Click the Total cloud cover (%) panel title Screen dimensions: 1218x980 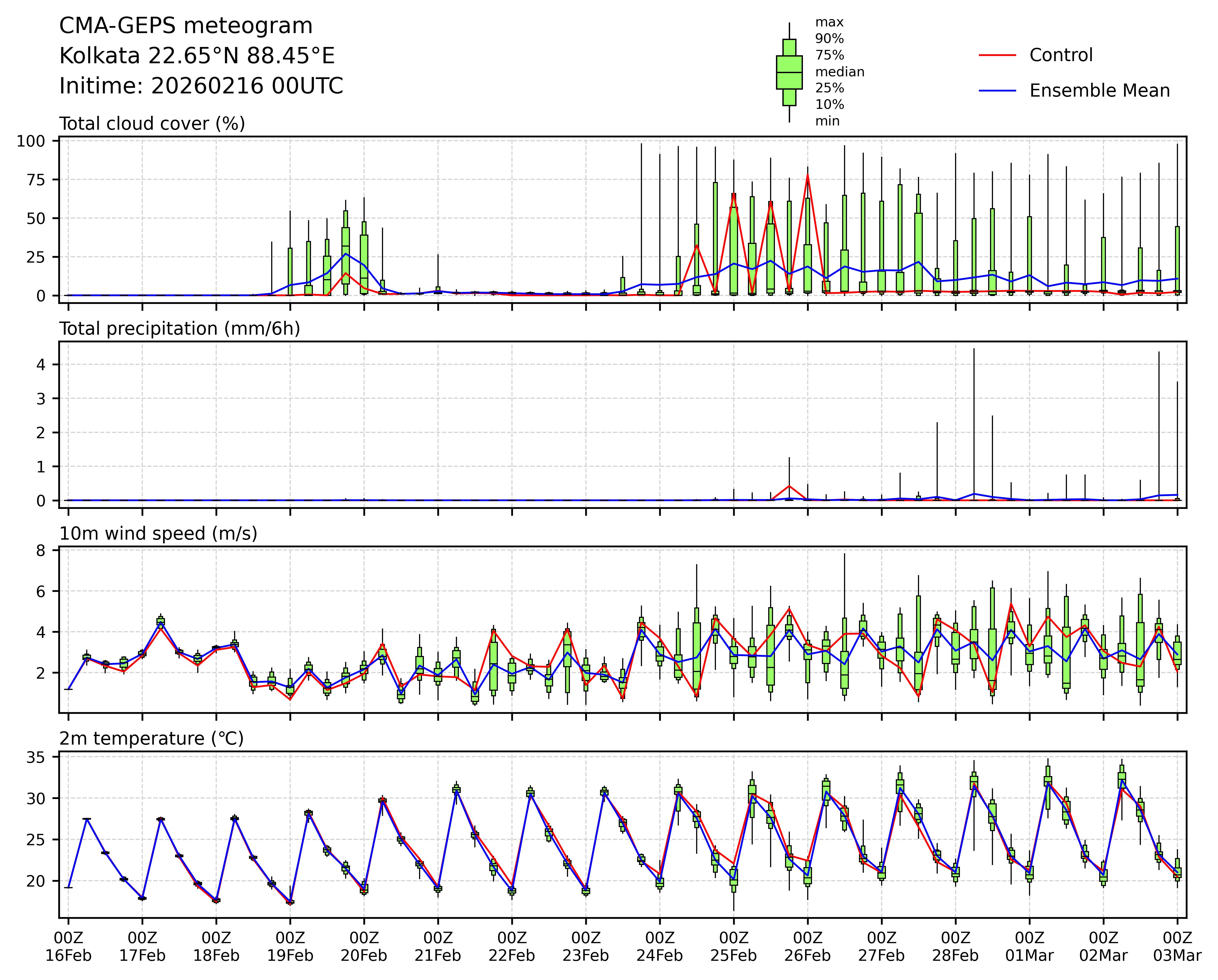click(152, 124)
